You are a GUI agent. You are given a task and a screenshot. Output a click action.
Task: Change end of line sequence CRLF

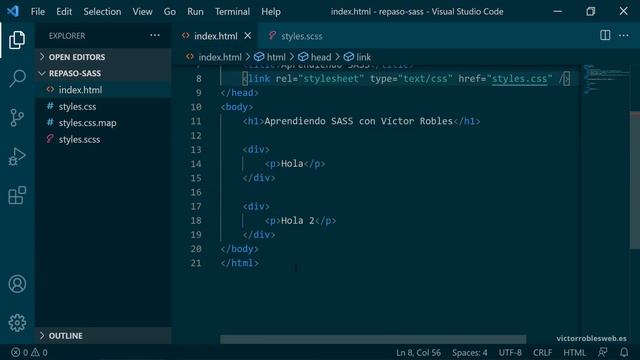pyautogui.click(x=542, y=352)
